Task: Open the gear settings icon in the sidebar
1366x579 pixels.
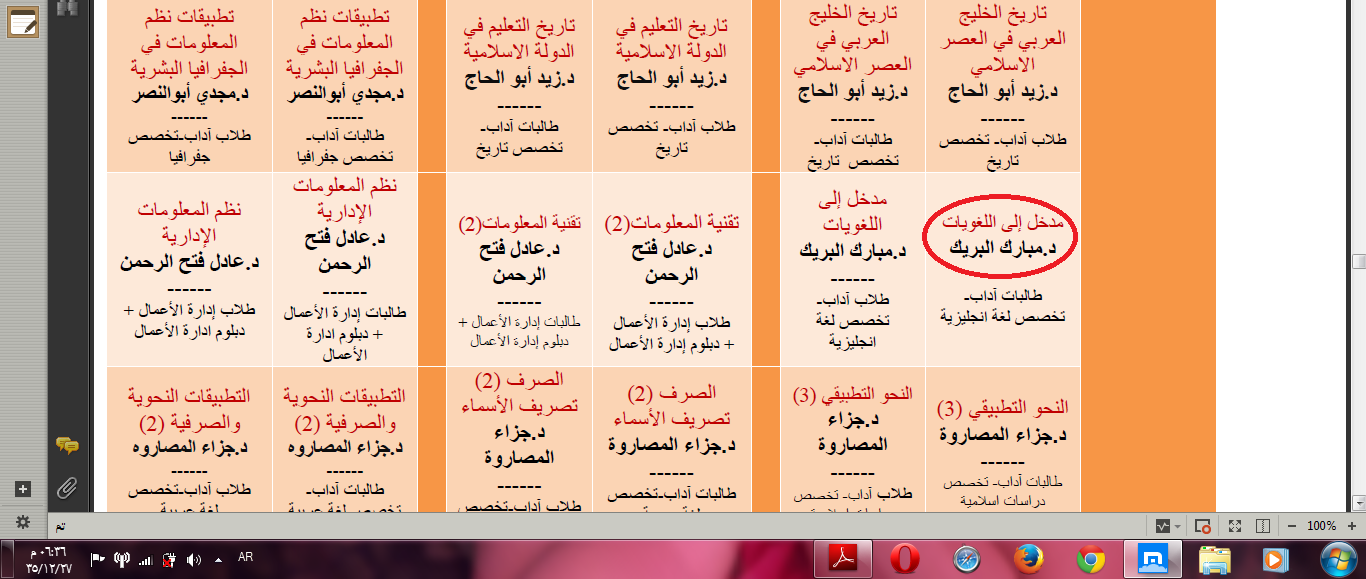Action: (23, 522)
